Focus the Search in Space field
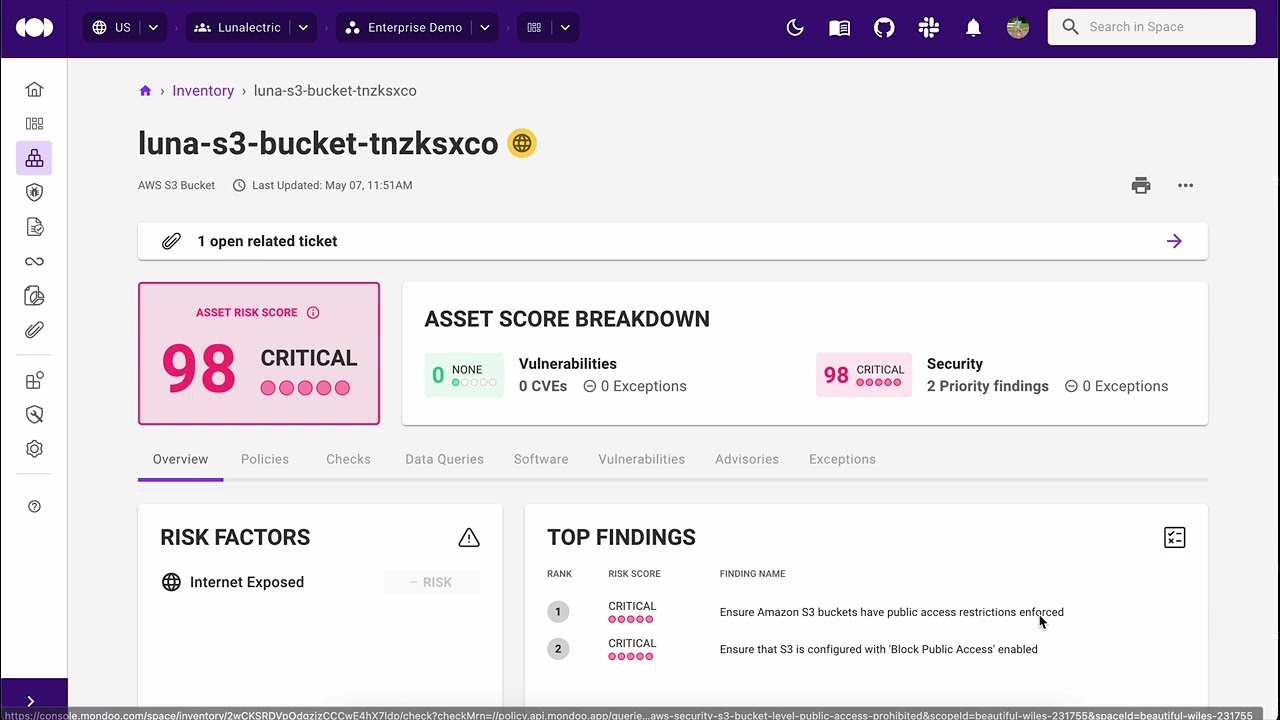This screenshot has height=720, width=1280. (1152, 28)
